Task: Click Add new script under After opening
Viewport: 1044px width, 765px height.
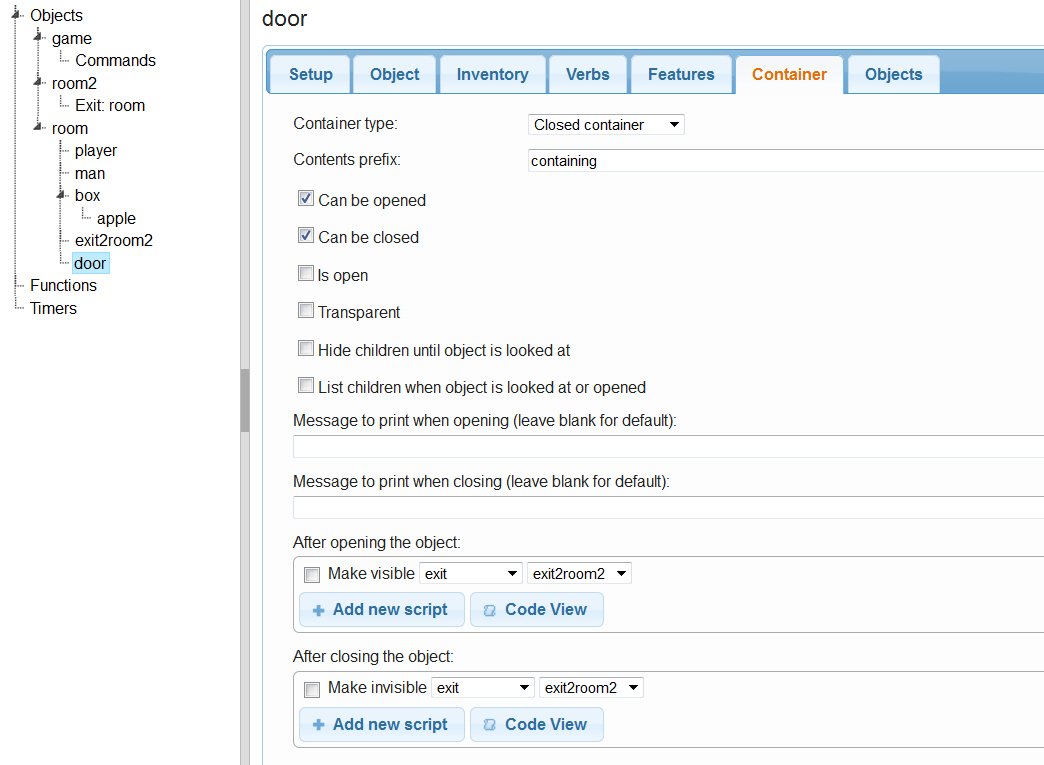Action: click(381, 609)
